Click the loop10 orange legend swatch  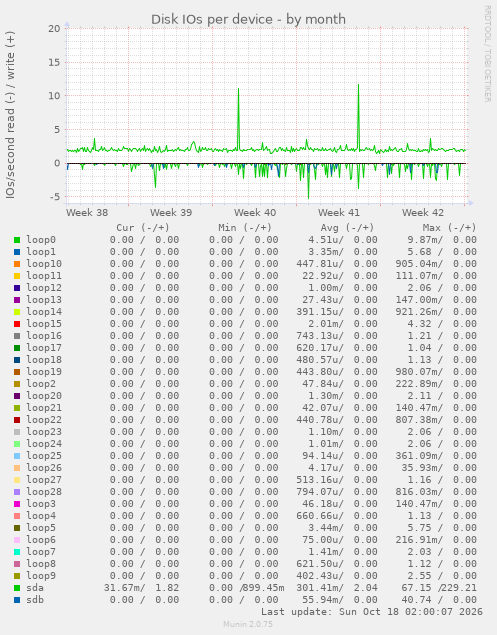17,264
